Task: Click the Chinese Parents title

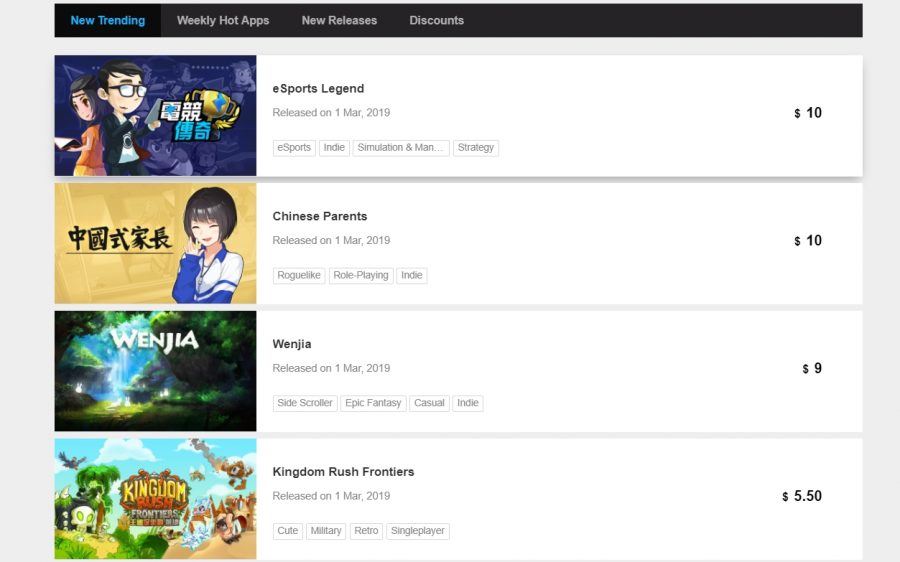Action: coord(320,216)
